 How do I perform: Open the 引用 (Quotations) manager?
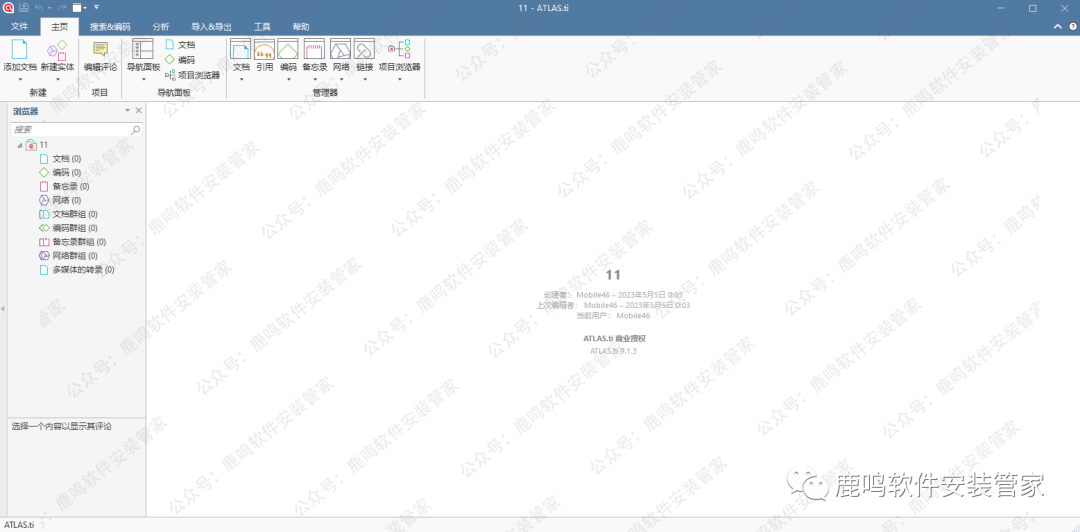pyautogui.click(x=264, y=50)
